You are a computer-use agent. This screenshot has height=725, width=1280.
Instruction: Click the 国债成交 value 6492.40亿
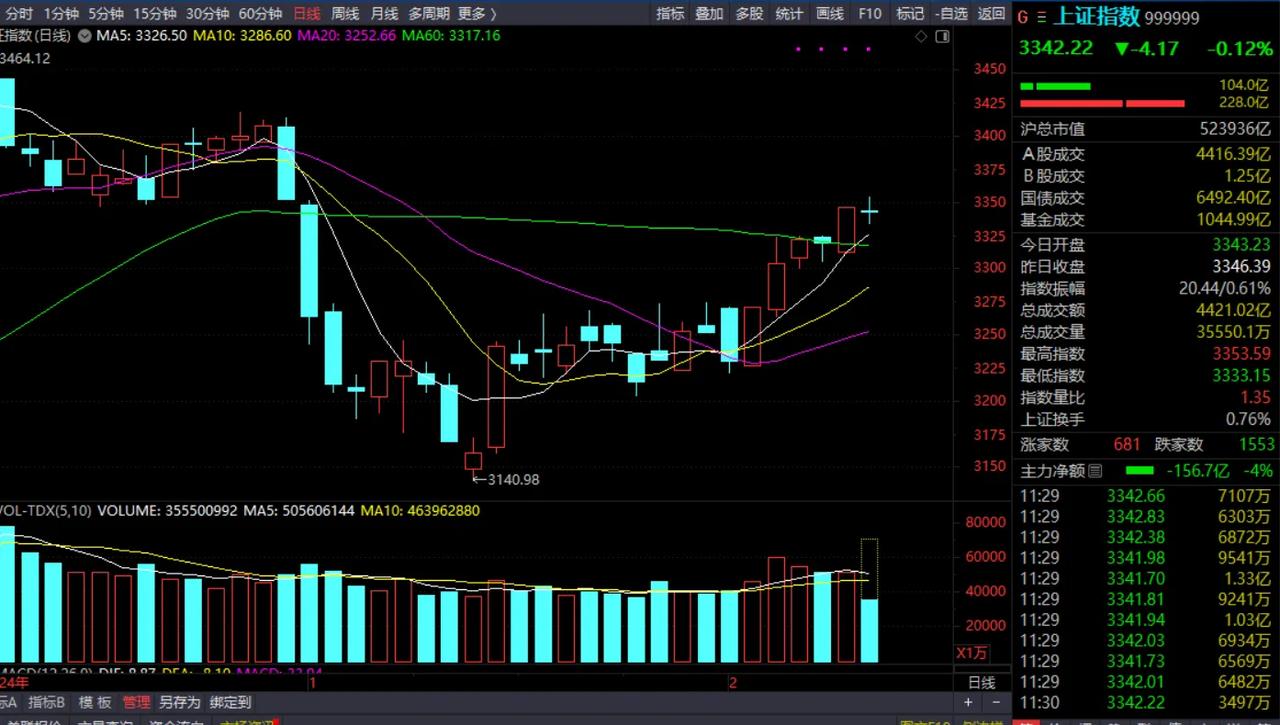[1234, 198]
